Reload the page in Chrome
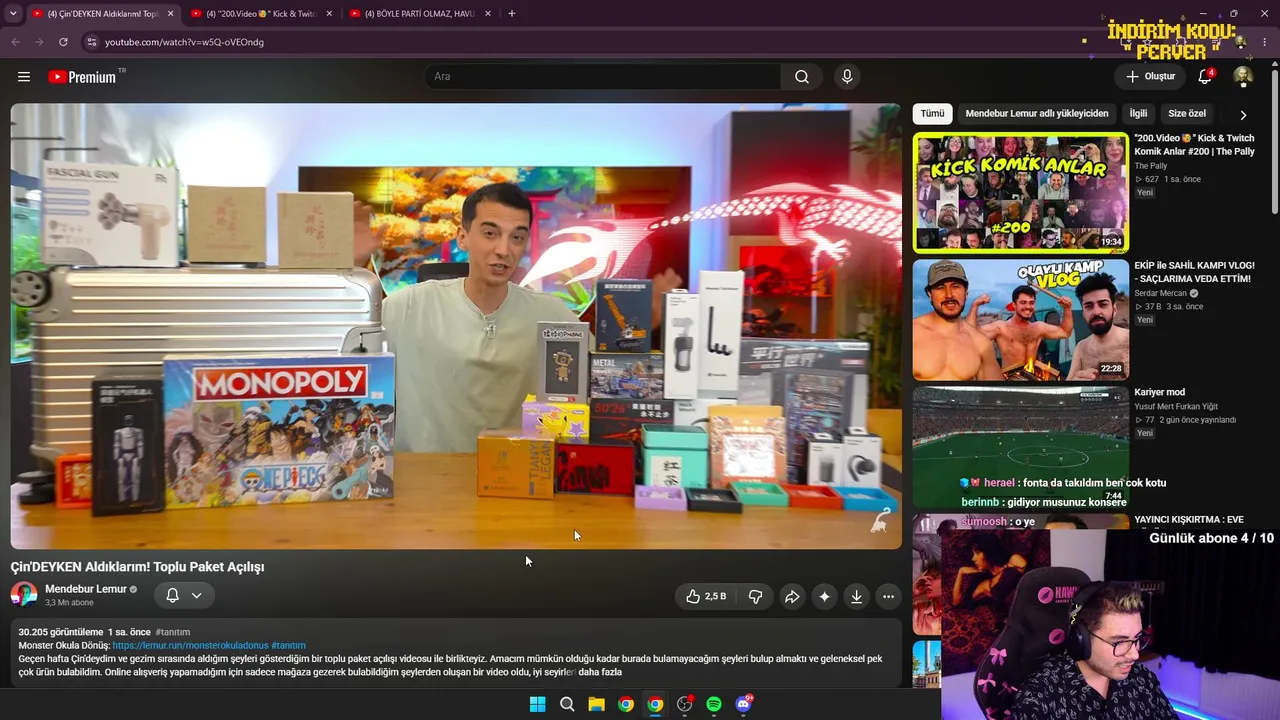The image size is (1280, 720). 63,42
